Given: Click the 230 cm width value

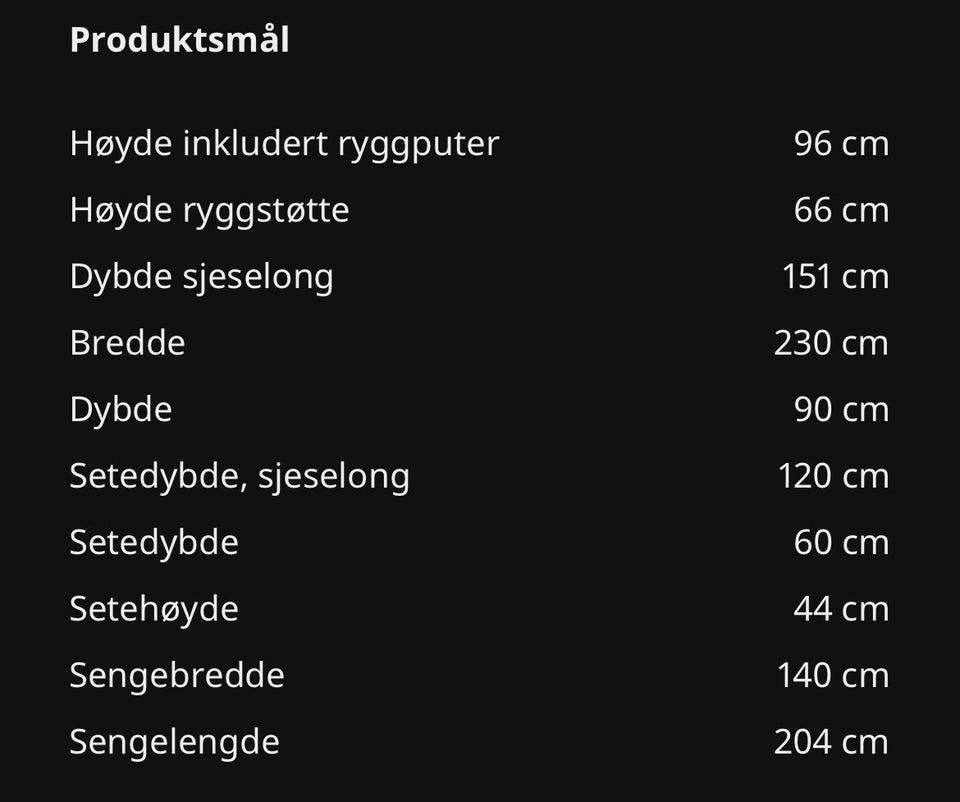Looking at the screenshot, I should [831, 343].
